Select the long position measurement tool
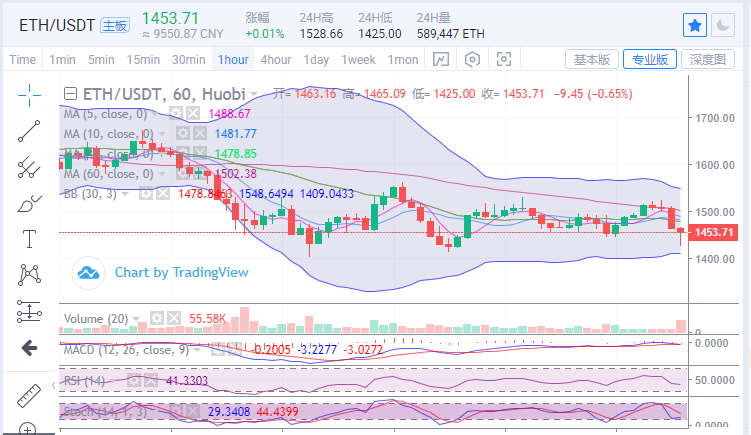The height and width of the screenshot is (435, 751). pos(29,311)
